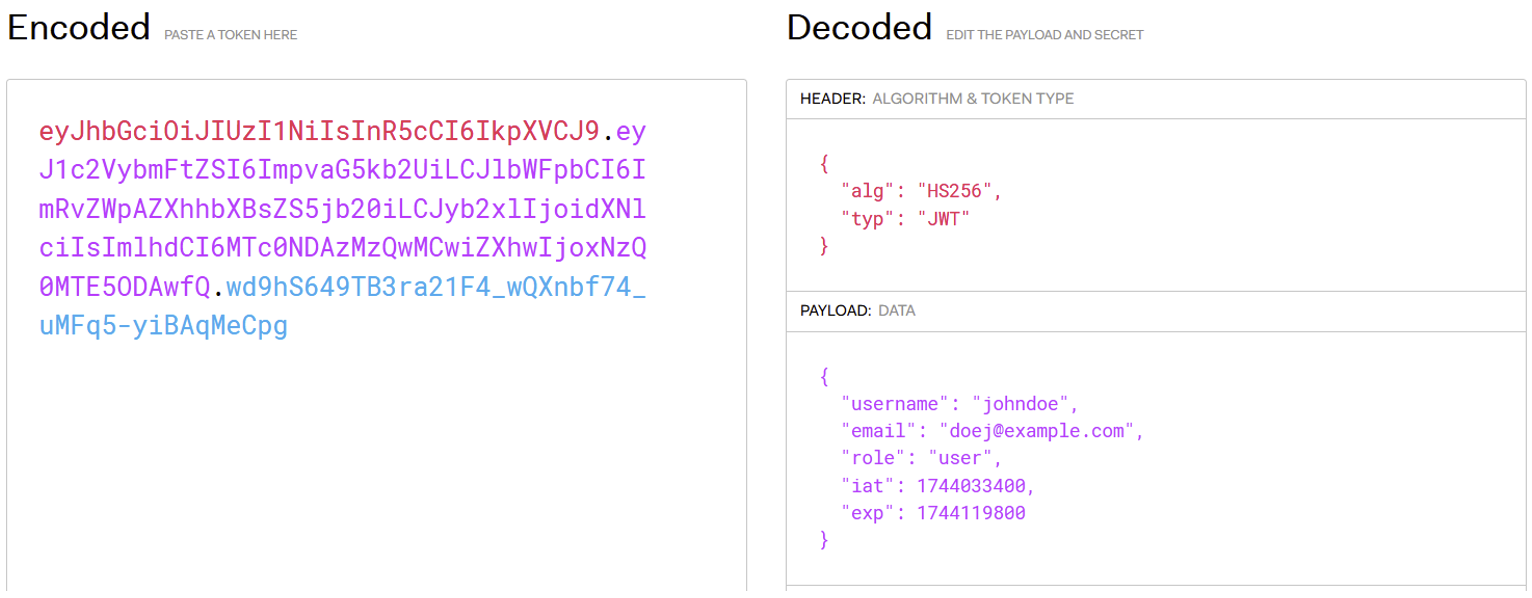Click the PASTE A TOKEN HERE label
The width and height of the screenshot is (1532, 598).
point(230,34)
